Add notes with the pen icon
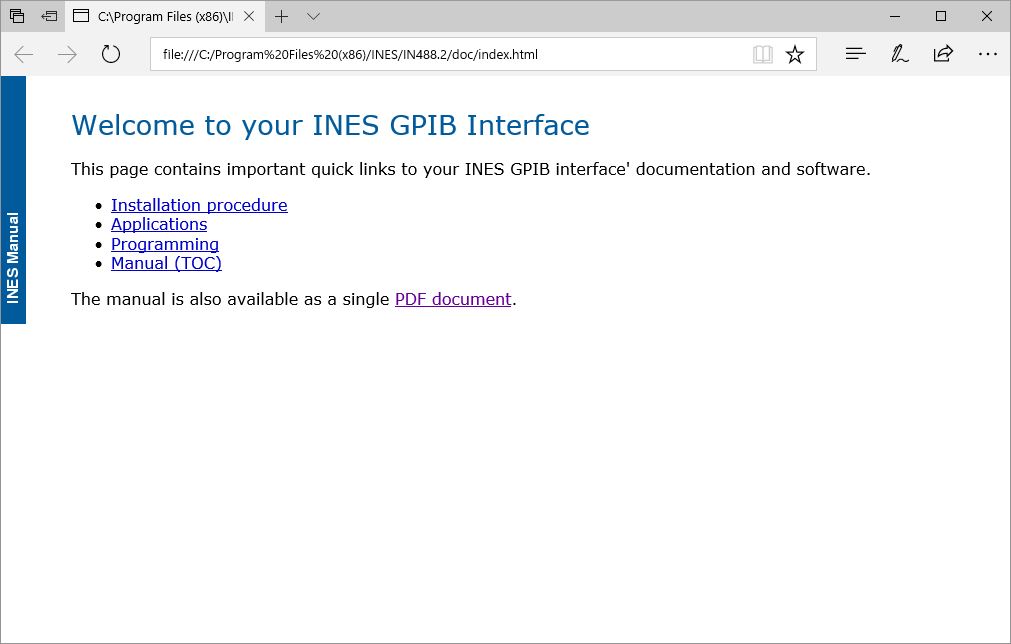This screenshot has height=644, width=1011. (899, 54)
